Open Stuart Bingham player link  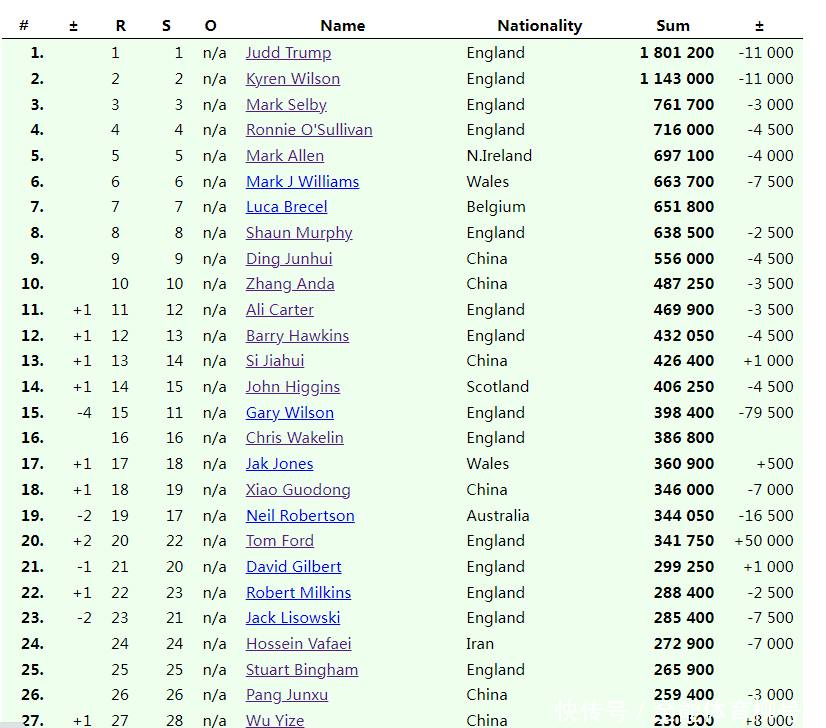(302, 670)
